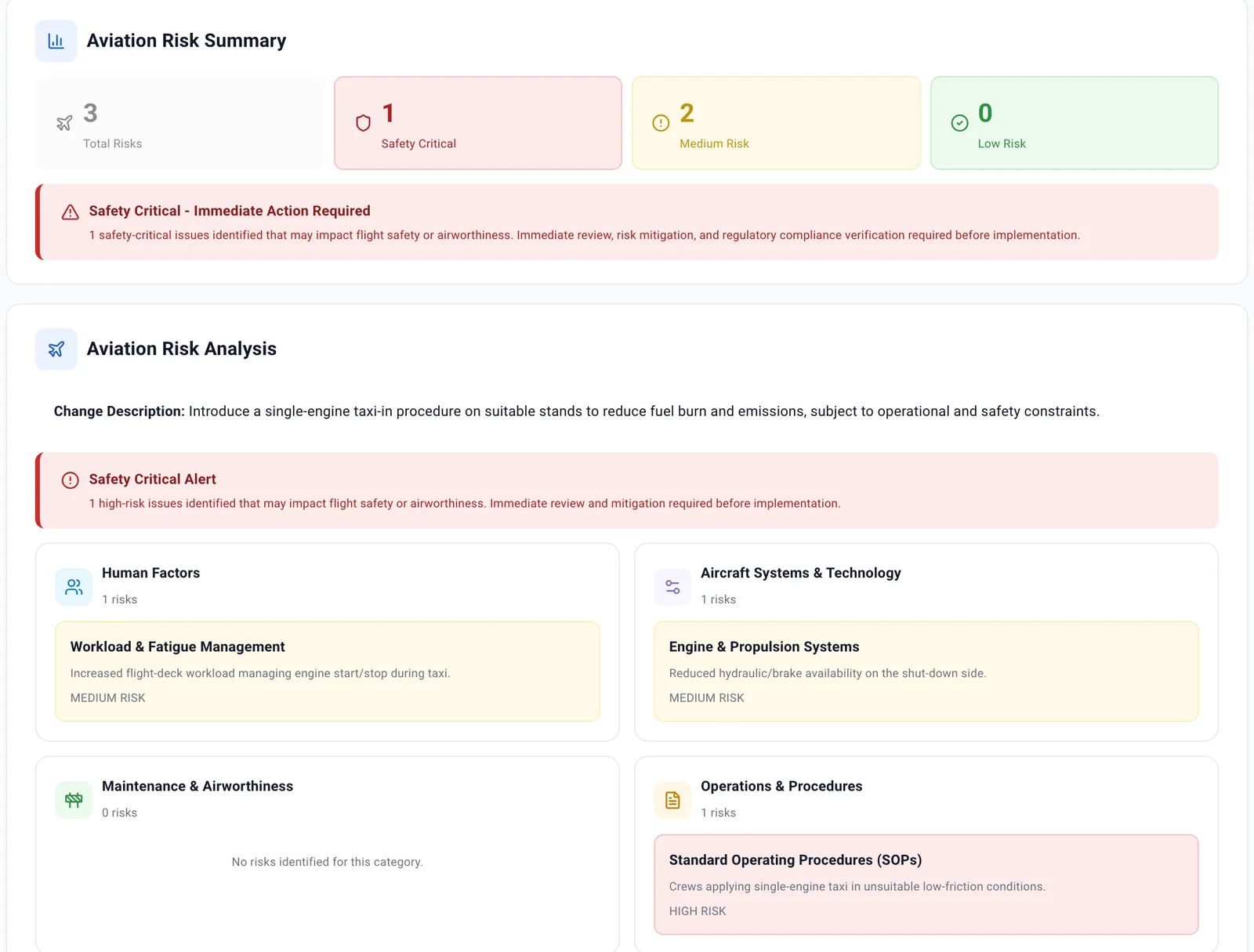The width and height of the screenshot is (1254, 952).
Task: Click the "1 risks" count under Operations & Procedures
Action: (x=718, y=813)
